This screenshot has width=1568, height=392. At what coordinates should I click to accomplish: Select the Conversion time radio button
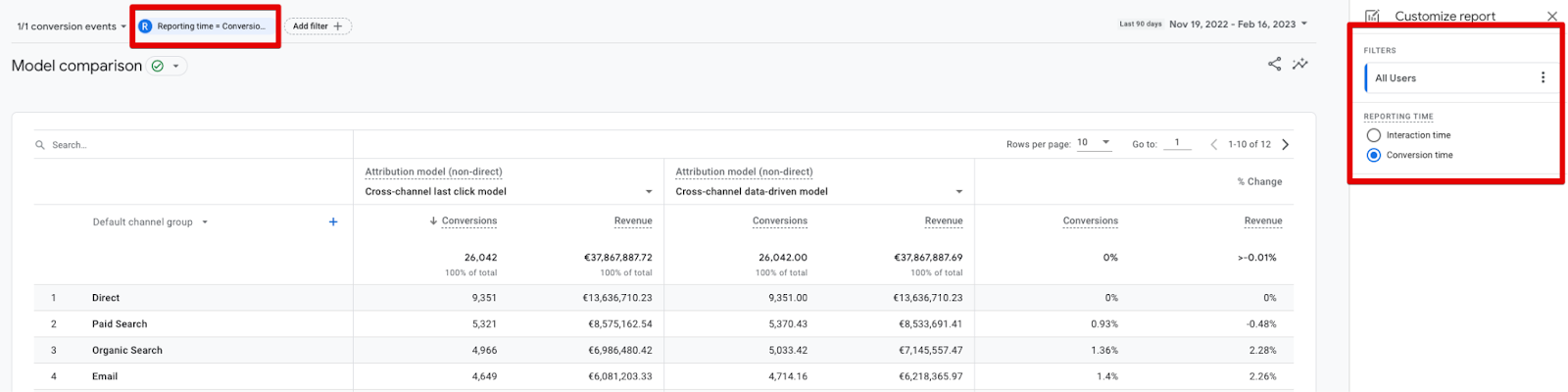pos(1374,155)
